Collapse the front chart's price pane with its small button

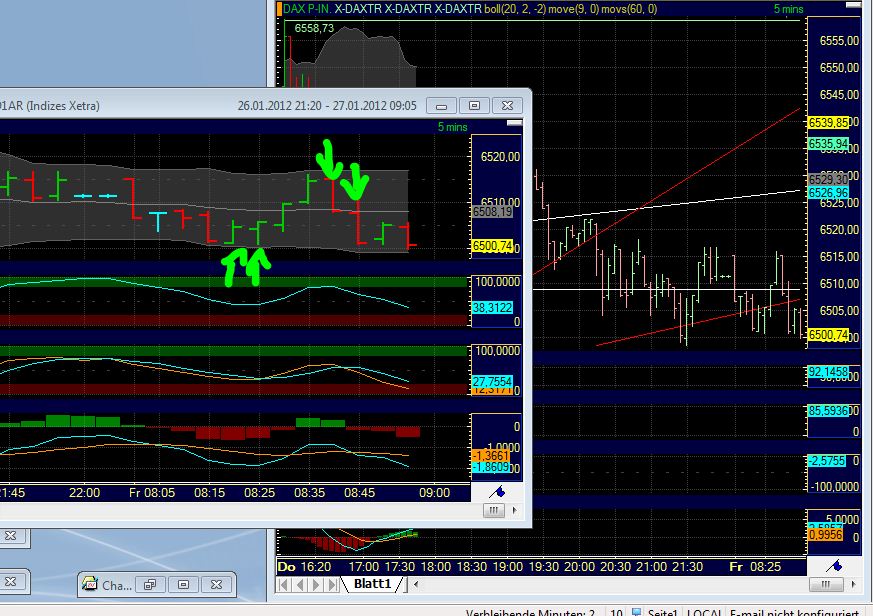point(514,123)
